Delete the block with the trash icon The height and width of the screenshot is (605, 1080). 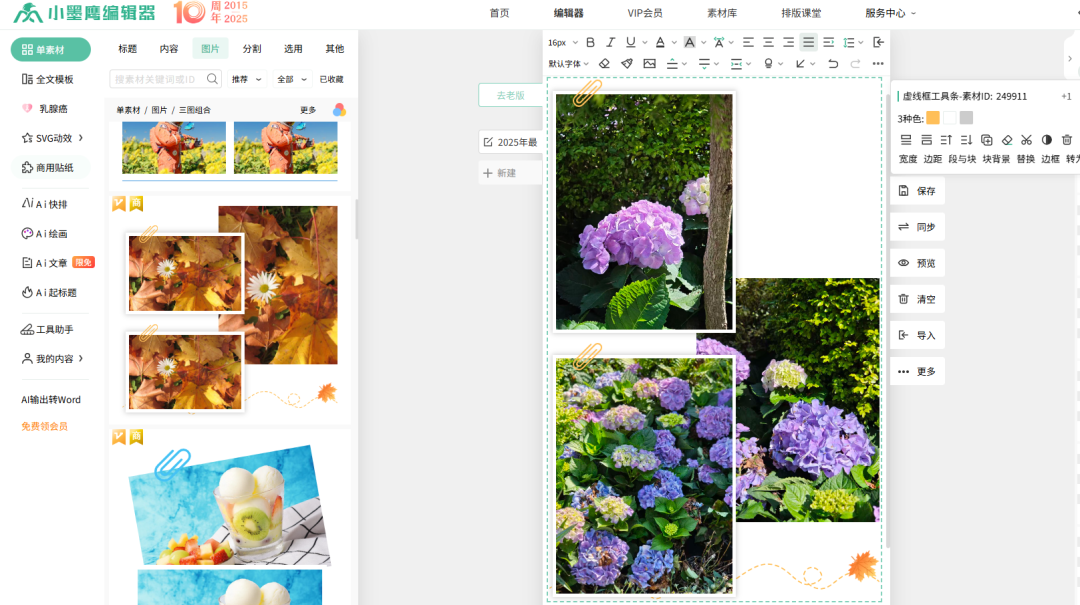1067,140
